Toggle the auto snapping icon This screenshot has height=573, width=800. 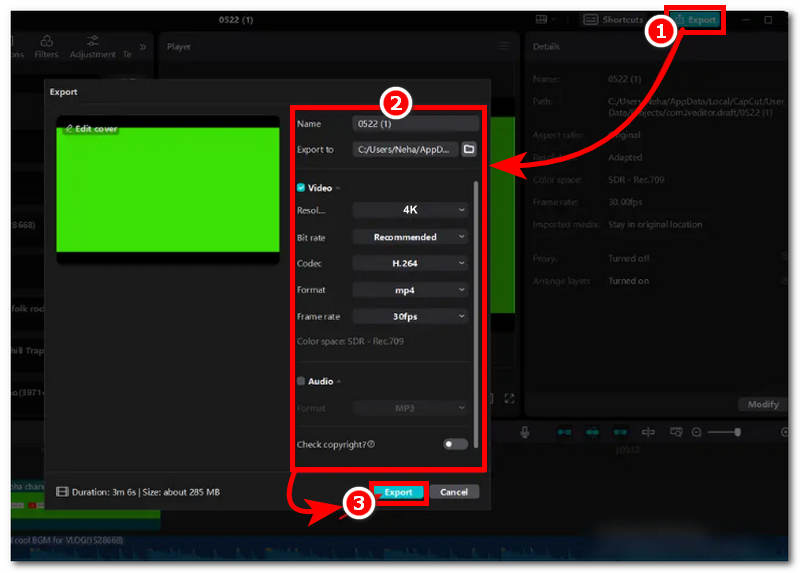592,432
